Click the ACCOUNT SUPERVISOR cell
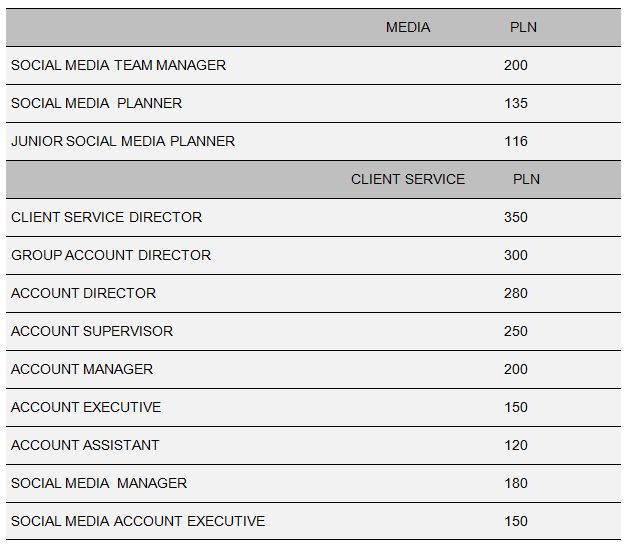This screenshot has width=627, height=548. tap(92, 331)
